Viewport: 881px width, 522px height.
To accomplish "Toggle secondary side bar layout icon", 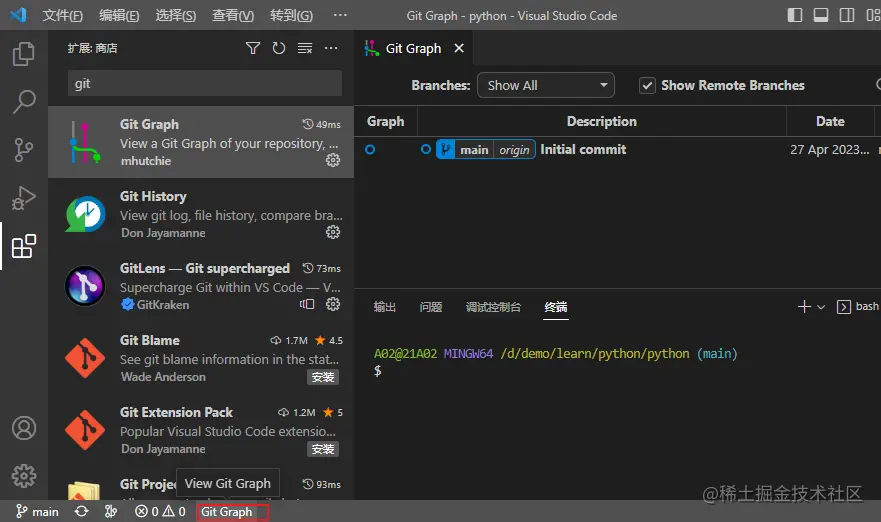I will coord(847,15).
